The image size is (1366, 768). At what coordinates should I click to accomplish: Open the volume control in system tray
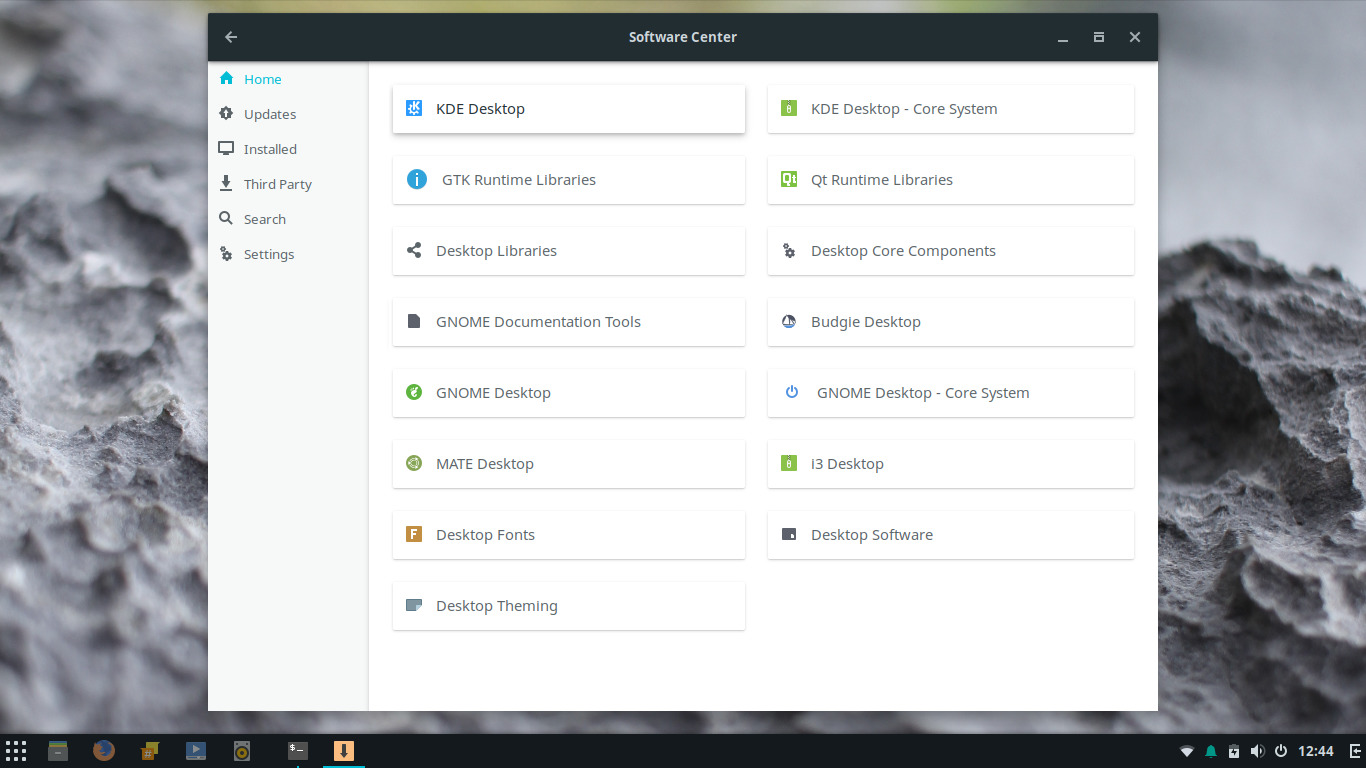[1257, 750]
